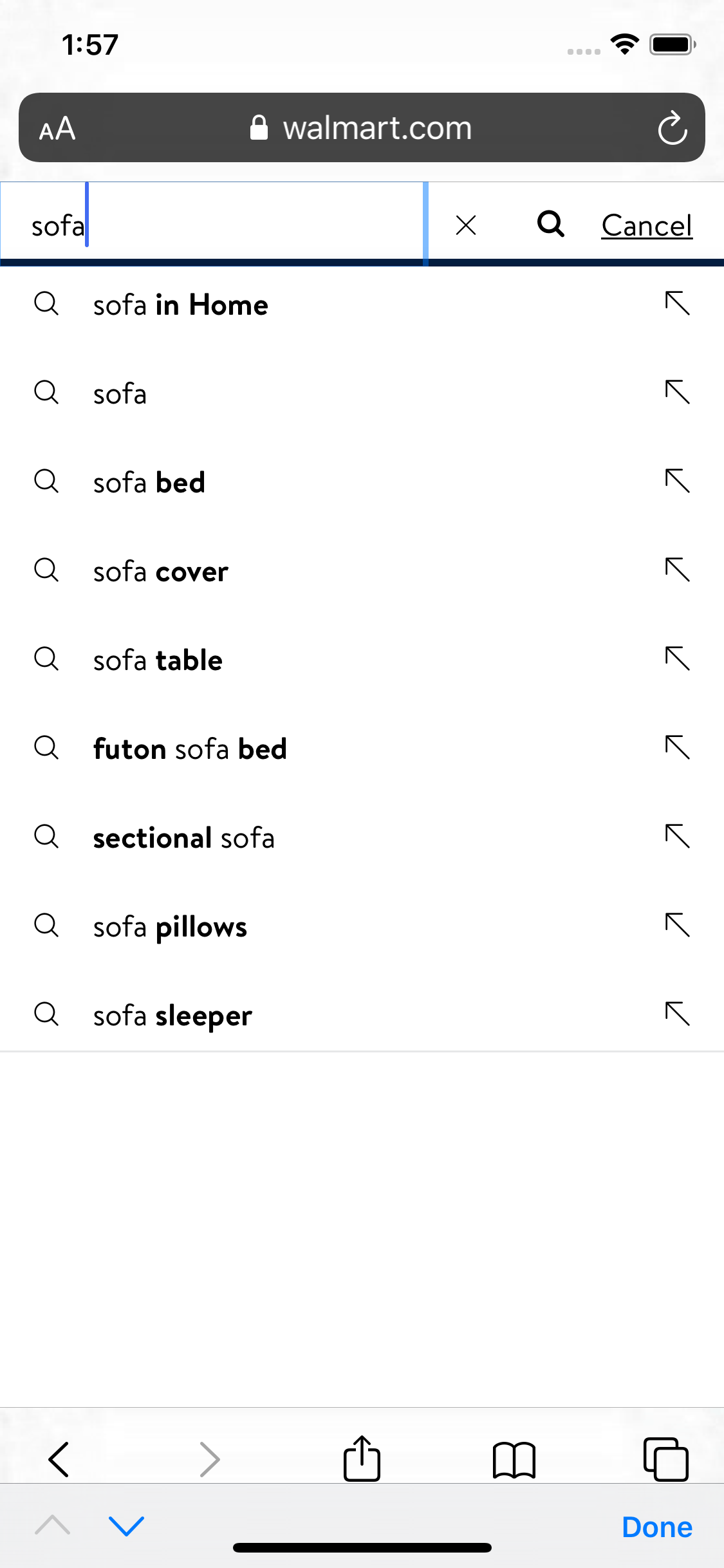Tap Done to dismiss keyboard bar
This screenshot has height=1568, width=724.
(656, 1527)
